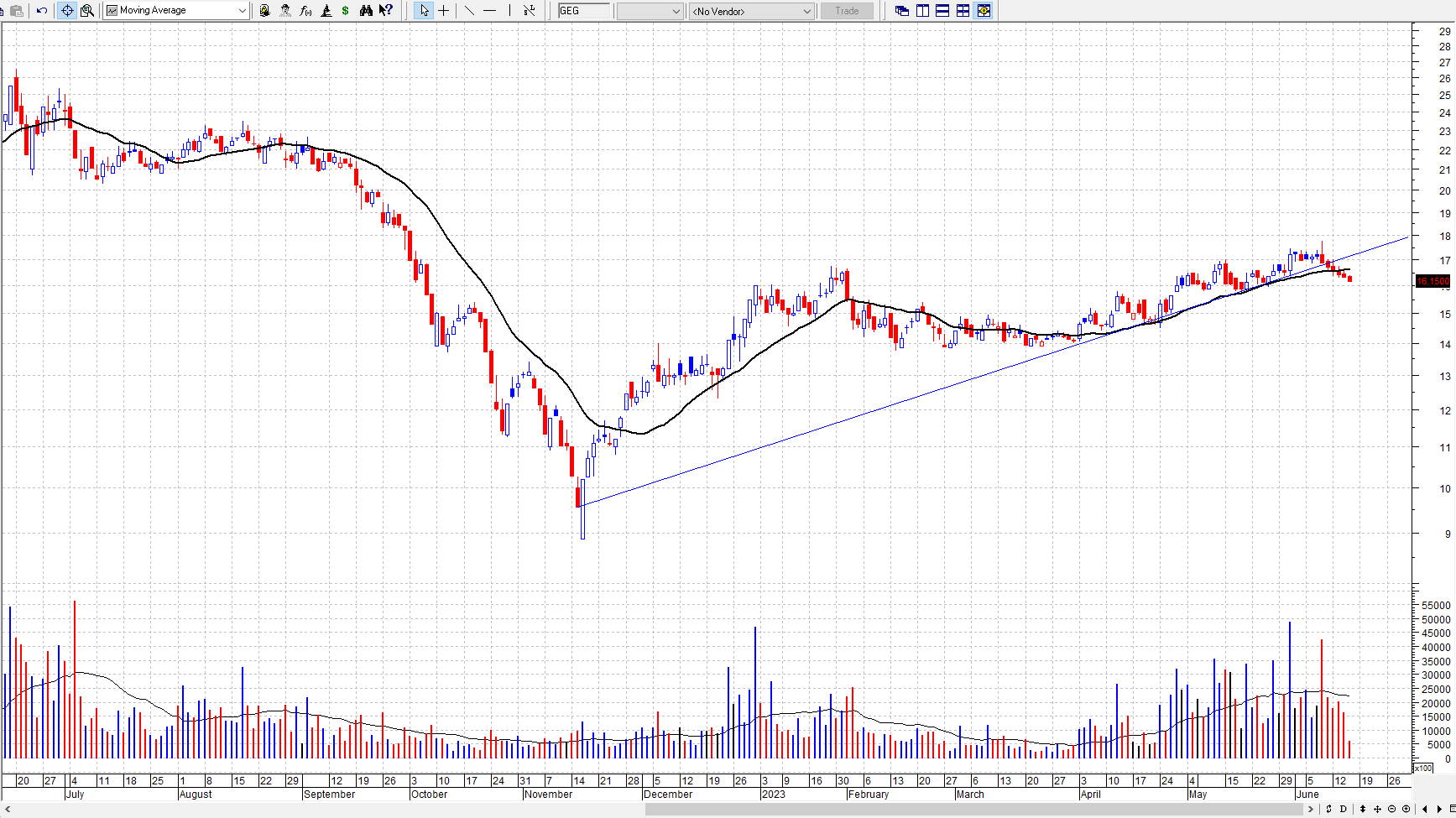Click the cascade windows layout icon

pos(902,11)
